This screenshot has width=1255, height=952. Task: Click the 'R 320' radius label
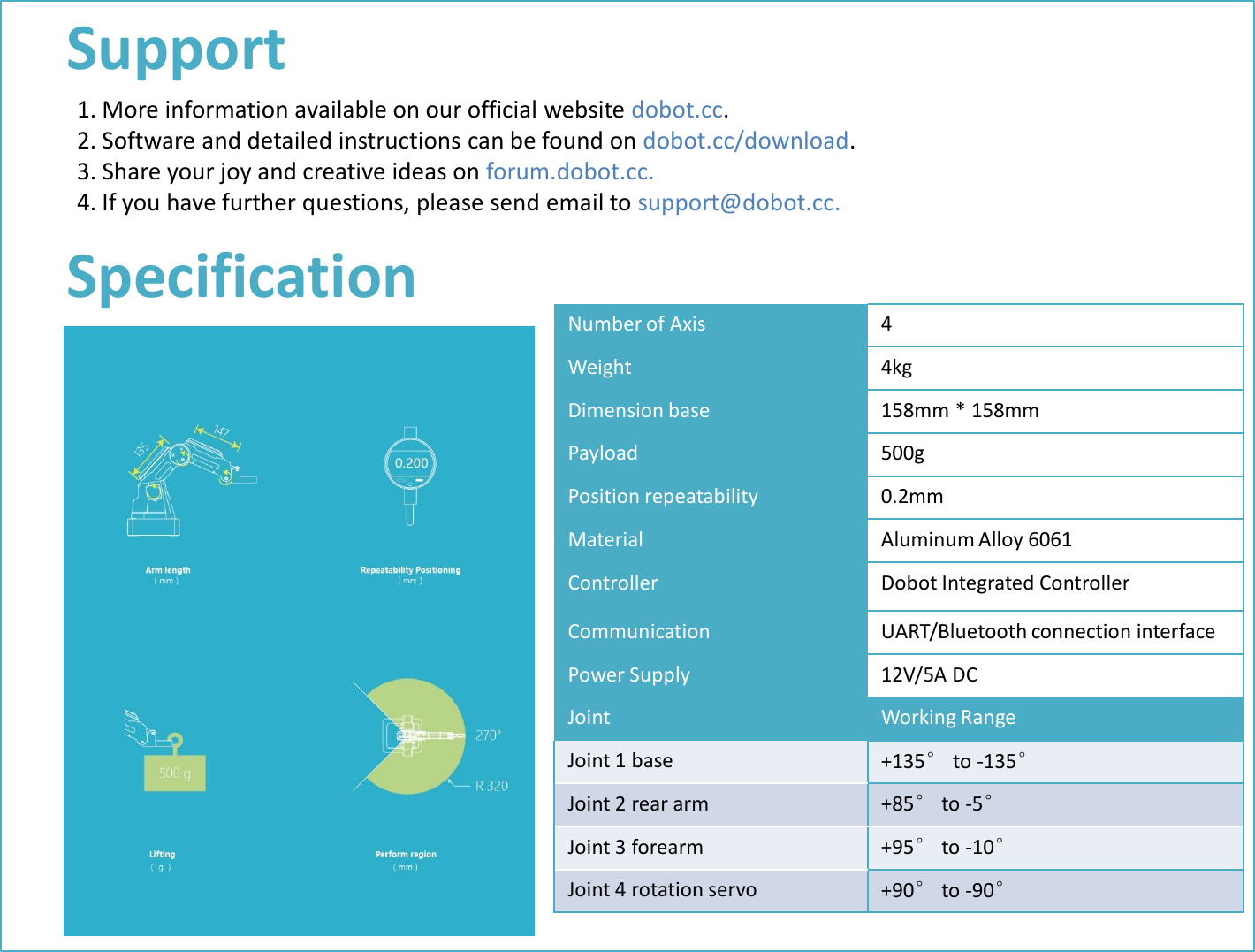tap(491, 786)
